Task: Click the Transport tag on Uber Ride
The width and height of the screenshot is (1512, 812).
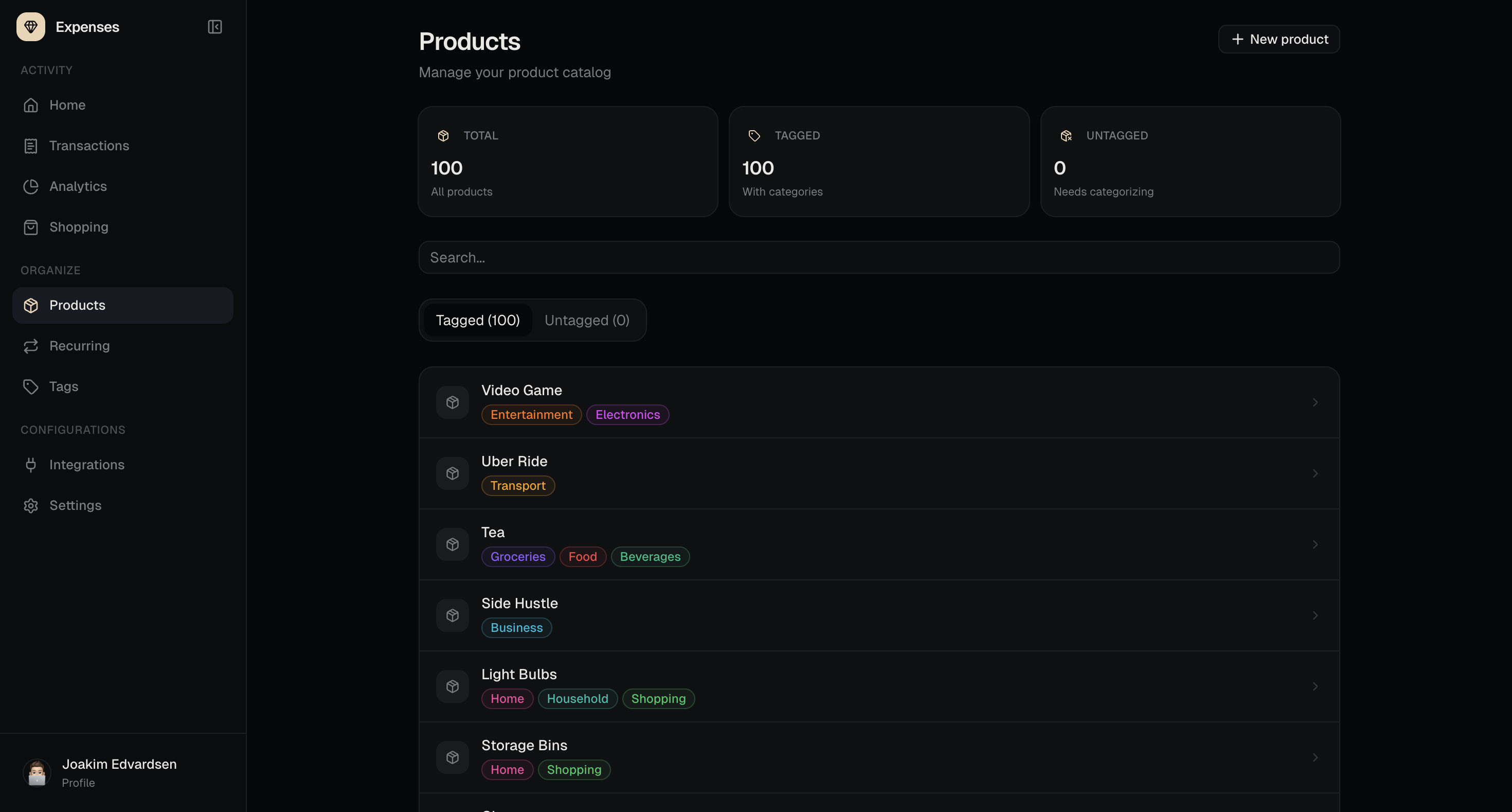Action: (518, 486)
